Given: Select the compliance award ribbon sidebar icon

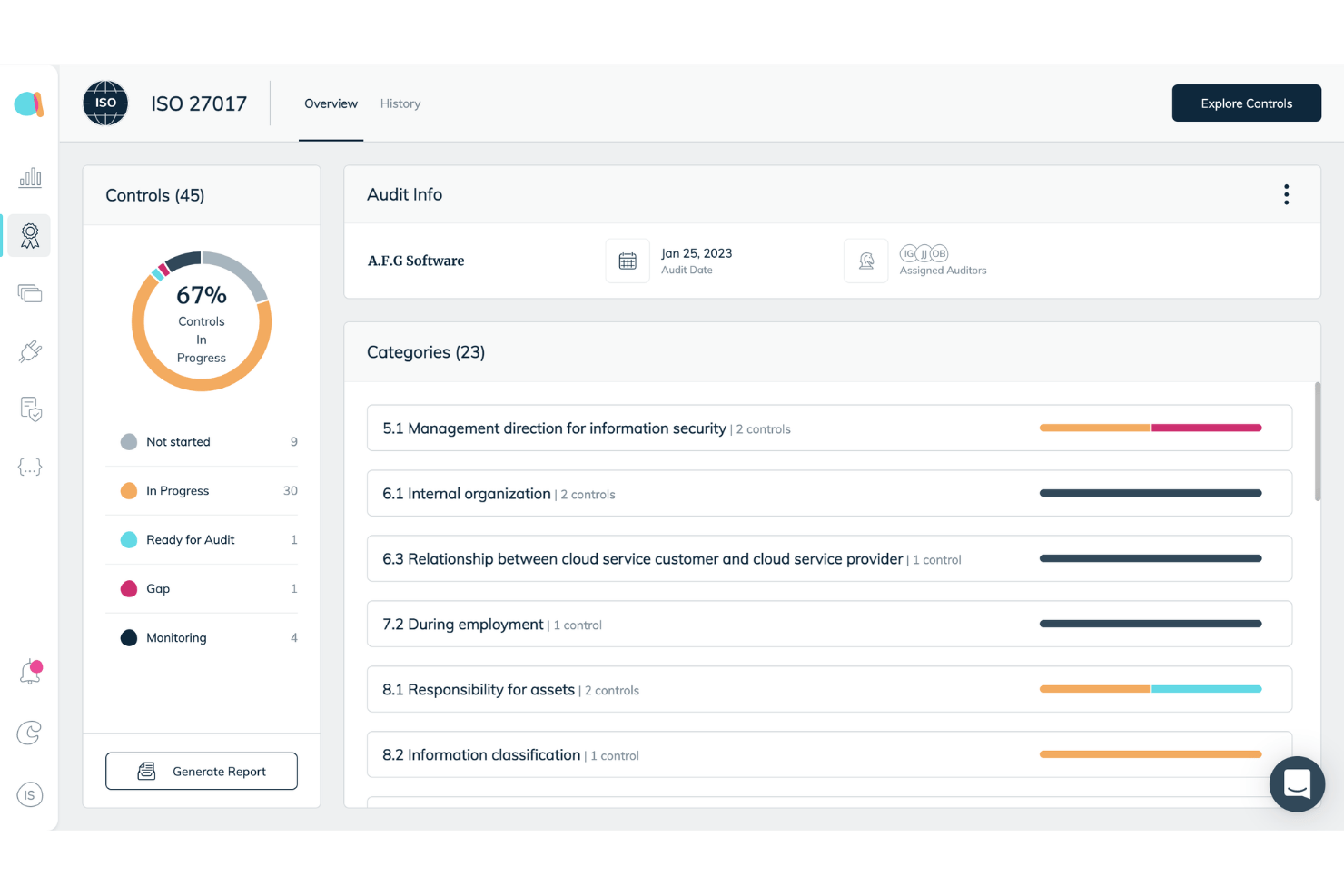Looking at the screenshot, I should 30,236.
